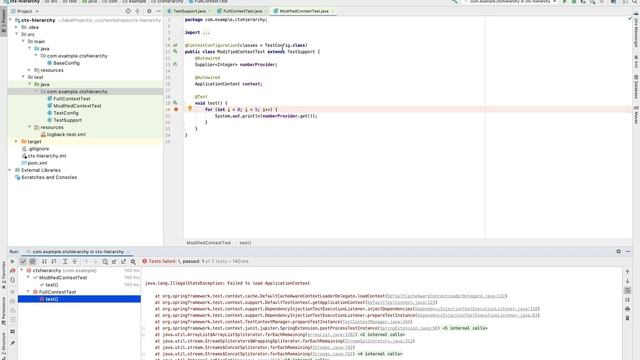Switch to TestSupport.java tab
The image size is (640, 360).
(x=189, y=11)
